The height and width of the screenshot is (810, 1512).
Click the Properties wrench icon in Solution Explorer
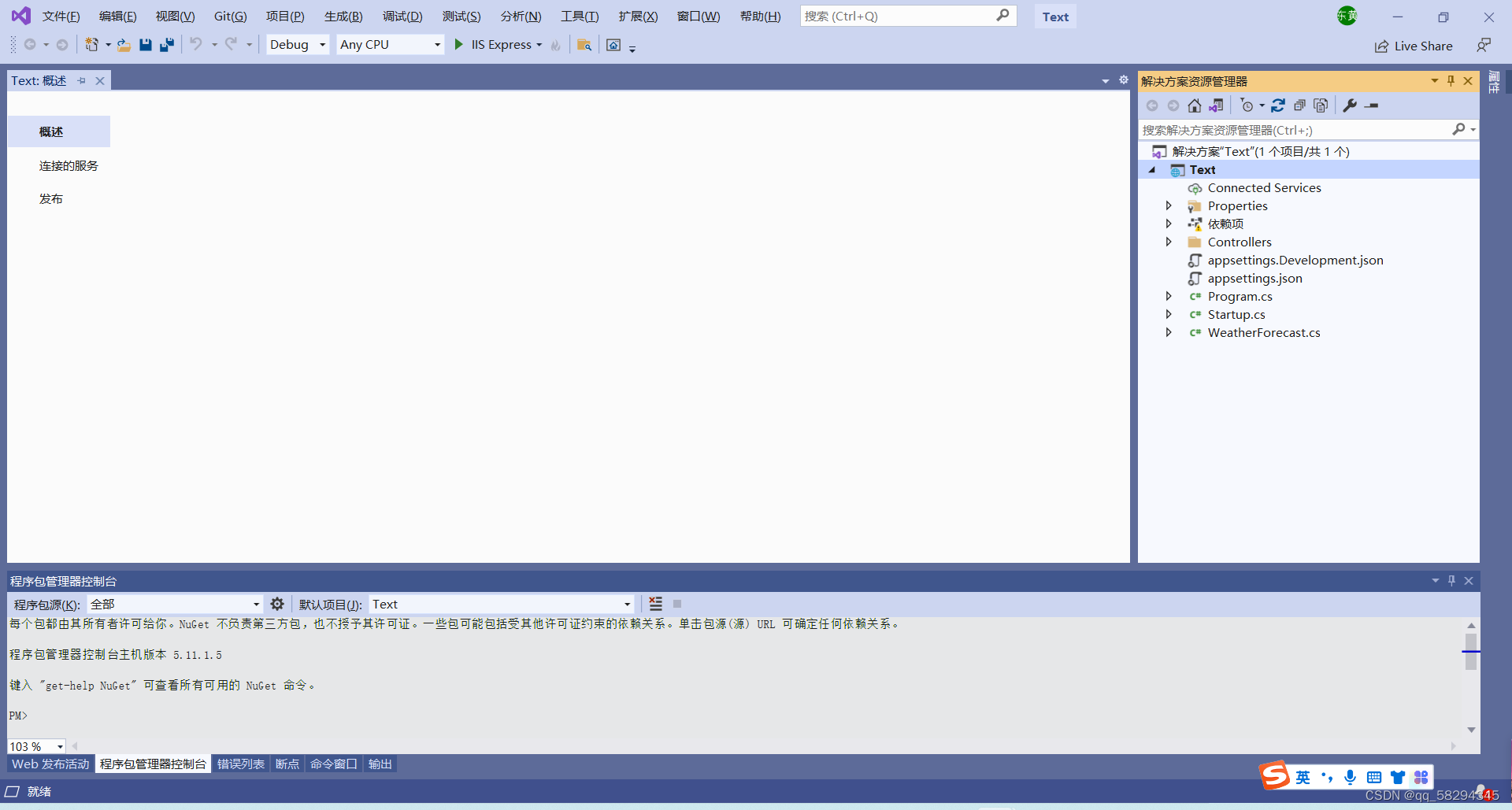tap(1350, 105)
